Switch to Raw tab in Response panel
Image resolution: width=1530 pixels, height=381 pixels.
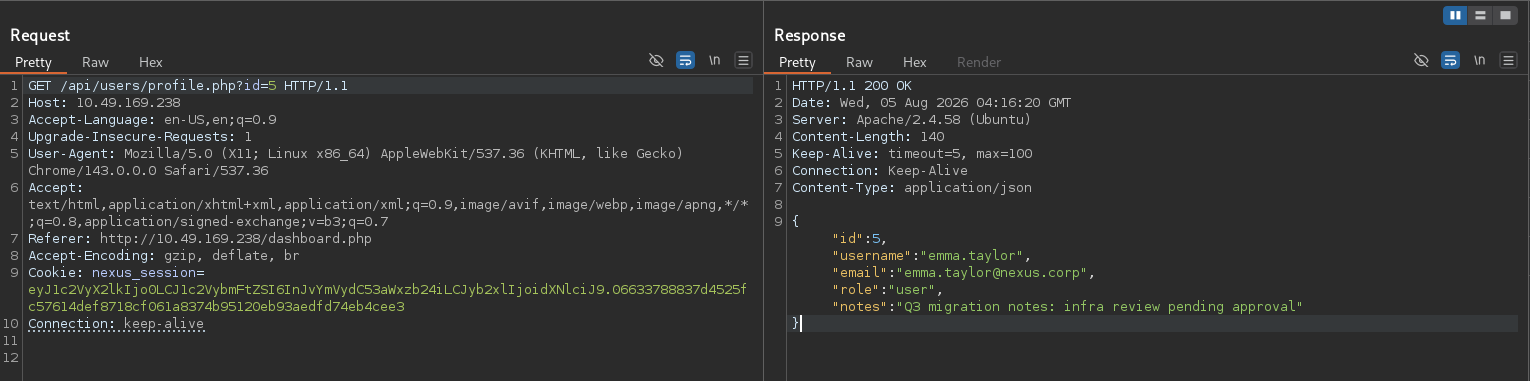click(x=859, y=62)
